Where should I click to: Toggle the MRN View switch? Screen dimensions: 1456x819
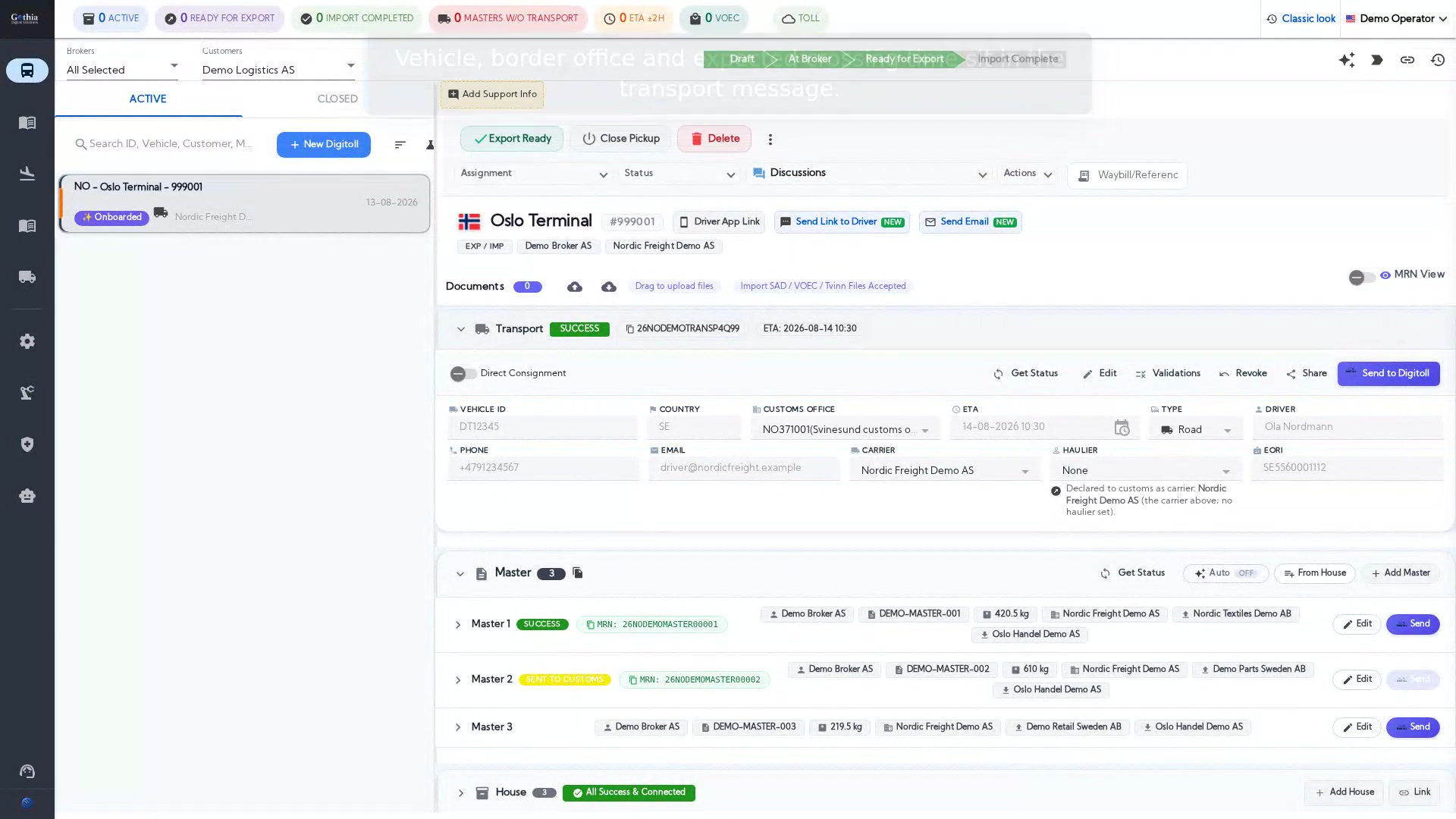pos(1362,278)
